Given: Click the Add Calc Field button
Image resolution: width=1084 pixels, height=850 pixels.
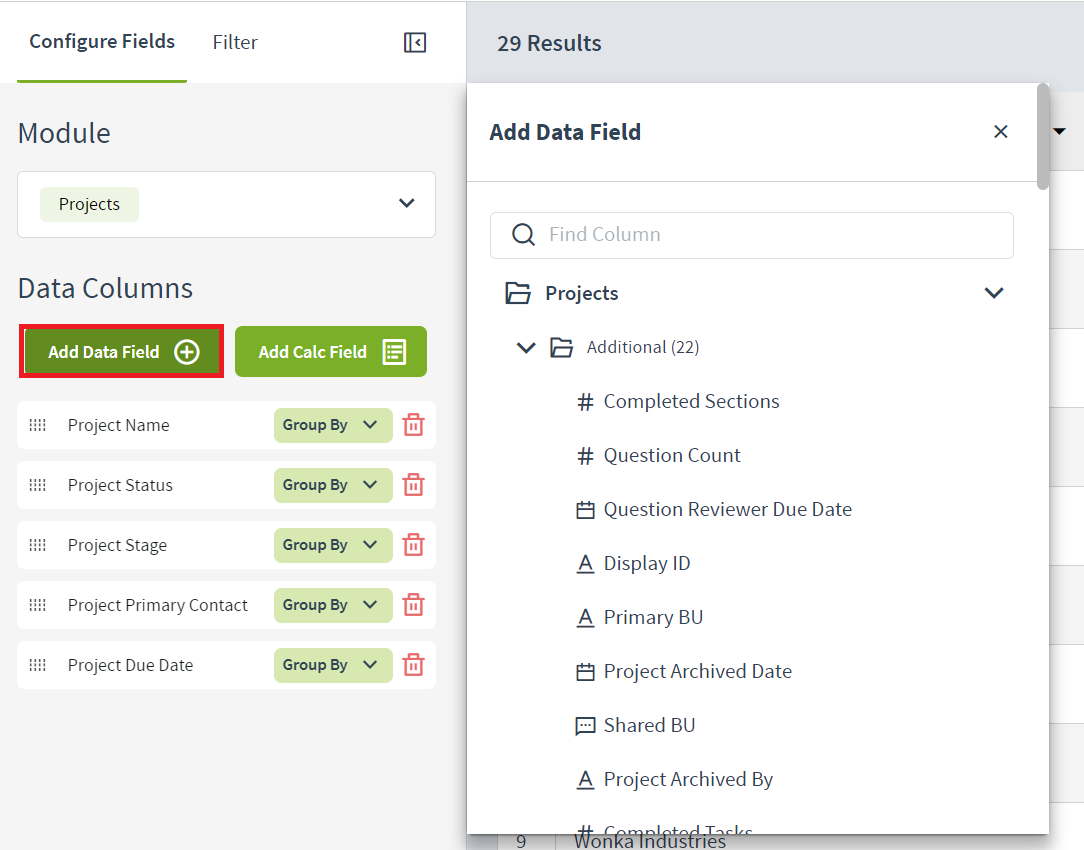Looking at the screenshot, I should [x=331, y=352].
